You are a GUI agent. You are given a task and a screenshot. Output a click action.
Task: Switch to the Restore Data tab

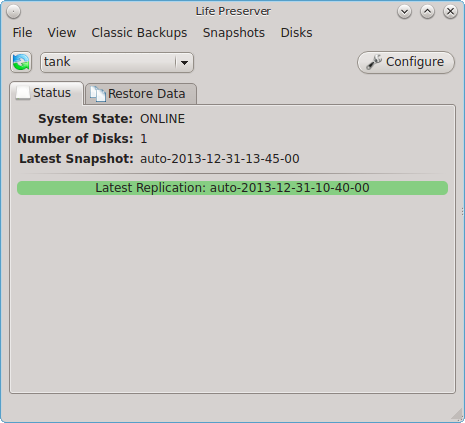click(141, 94)
